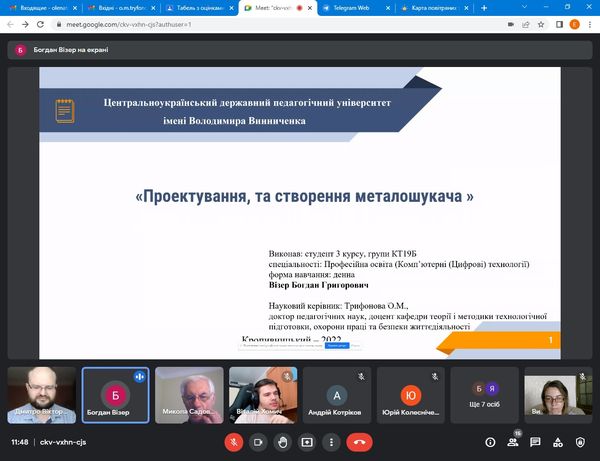Go forward in the browser
Image resolution: width=600 pixels, height=461 pixels.
pyautogui.click(x=25, y=24)
